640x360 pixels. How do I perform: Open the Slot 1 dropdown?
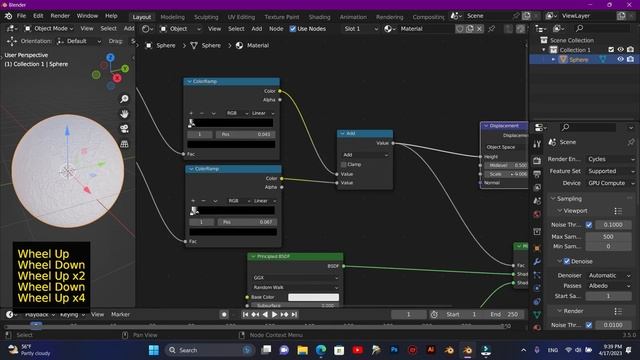pyautogui.click(x=360, y=29)
